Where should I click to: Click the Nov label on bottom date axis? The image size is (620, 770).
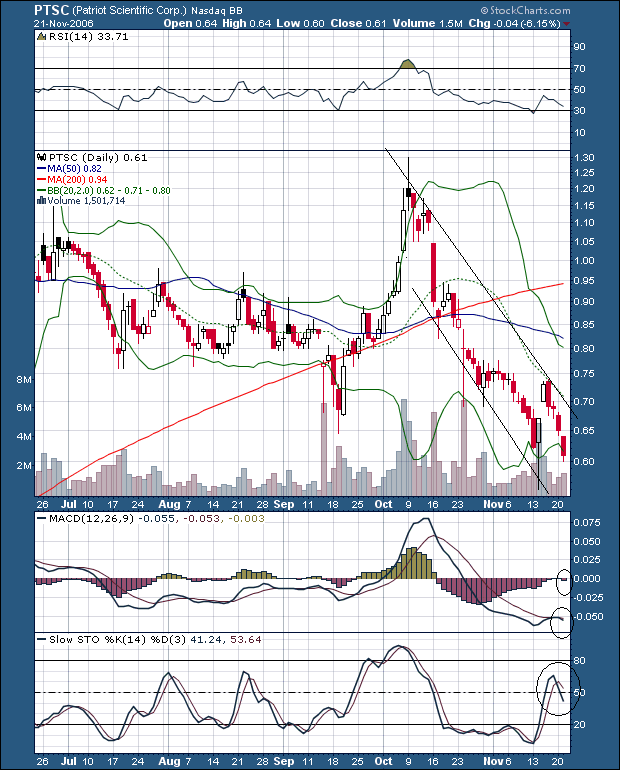click(x=494, y=761)
